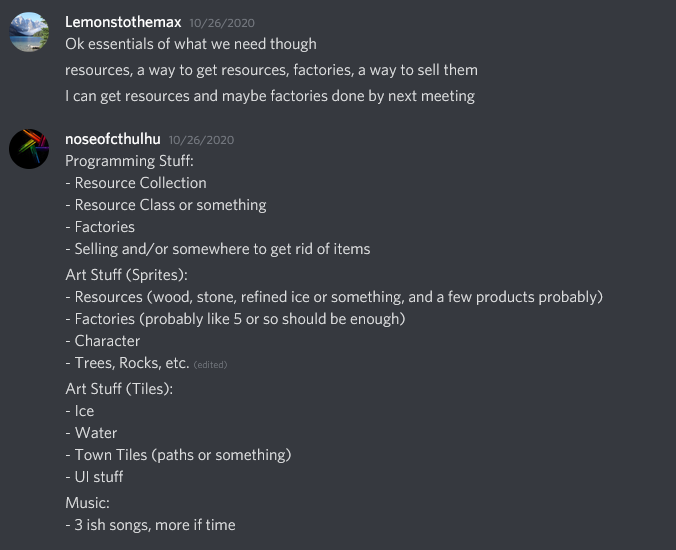Screen dimensions: 676x550
Task: Click the "- Resource Collection" list line
Action: 136,183
